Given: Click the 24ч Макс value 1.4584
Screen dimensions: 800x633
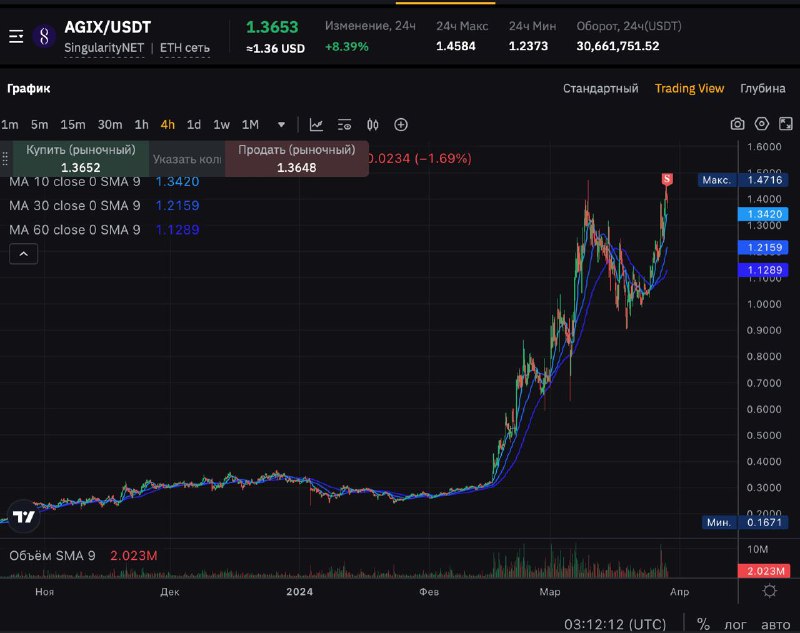Looking at the screenshot, I should coord(456,46).
